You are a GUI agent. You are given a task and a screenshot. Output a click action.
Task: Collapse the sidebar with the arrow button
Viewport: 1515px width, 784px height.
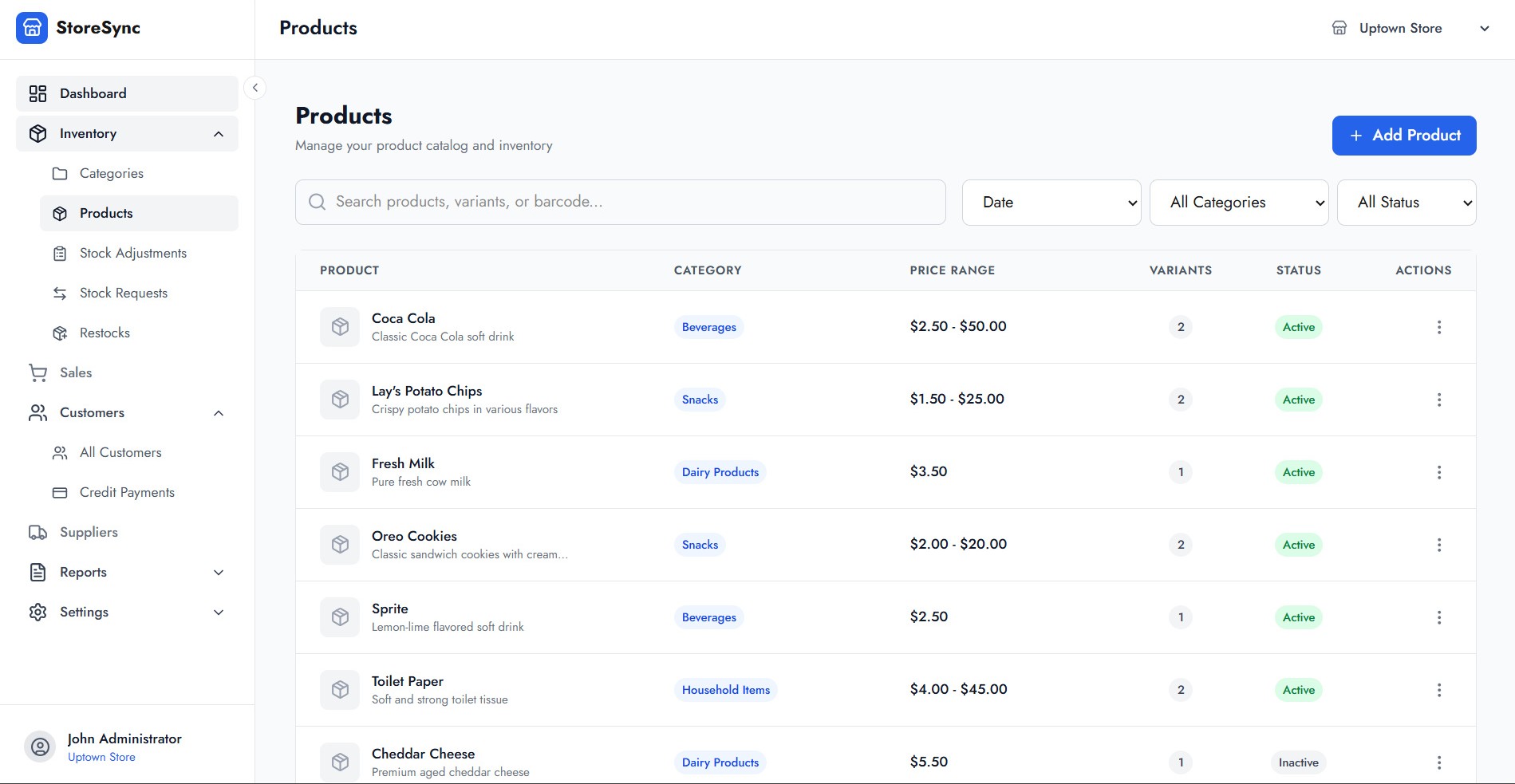[254, 88]
